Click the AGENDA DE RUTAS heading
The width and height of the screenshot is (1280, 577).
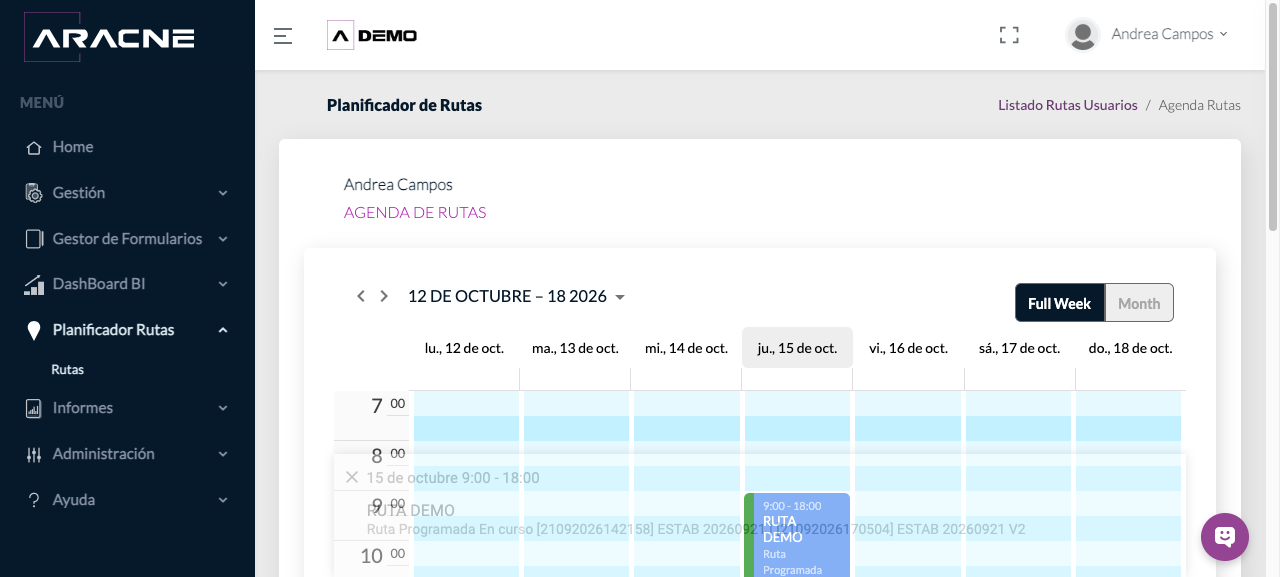[415, 213]
